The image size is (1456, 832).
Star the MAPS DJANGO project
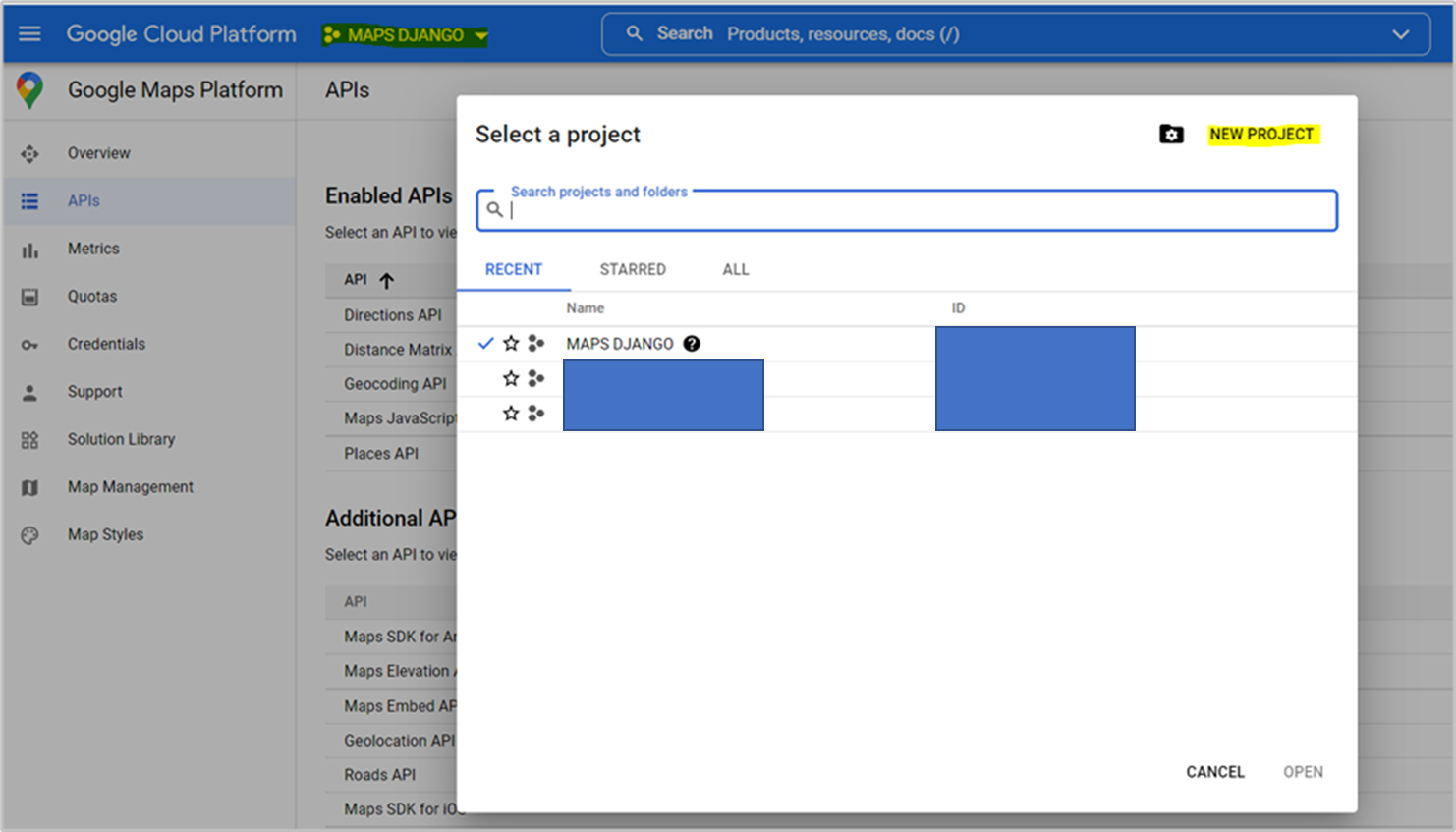511,343
